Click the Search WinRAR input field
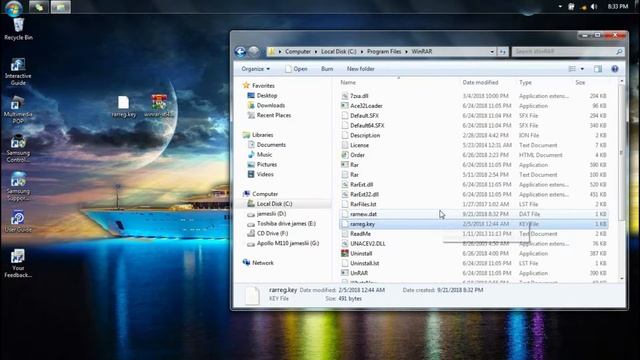The image size is (640, 360). coord(568,52)
